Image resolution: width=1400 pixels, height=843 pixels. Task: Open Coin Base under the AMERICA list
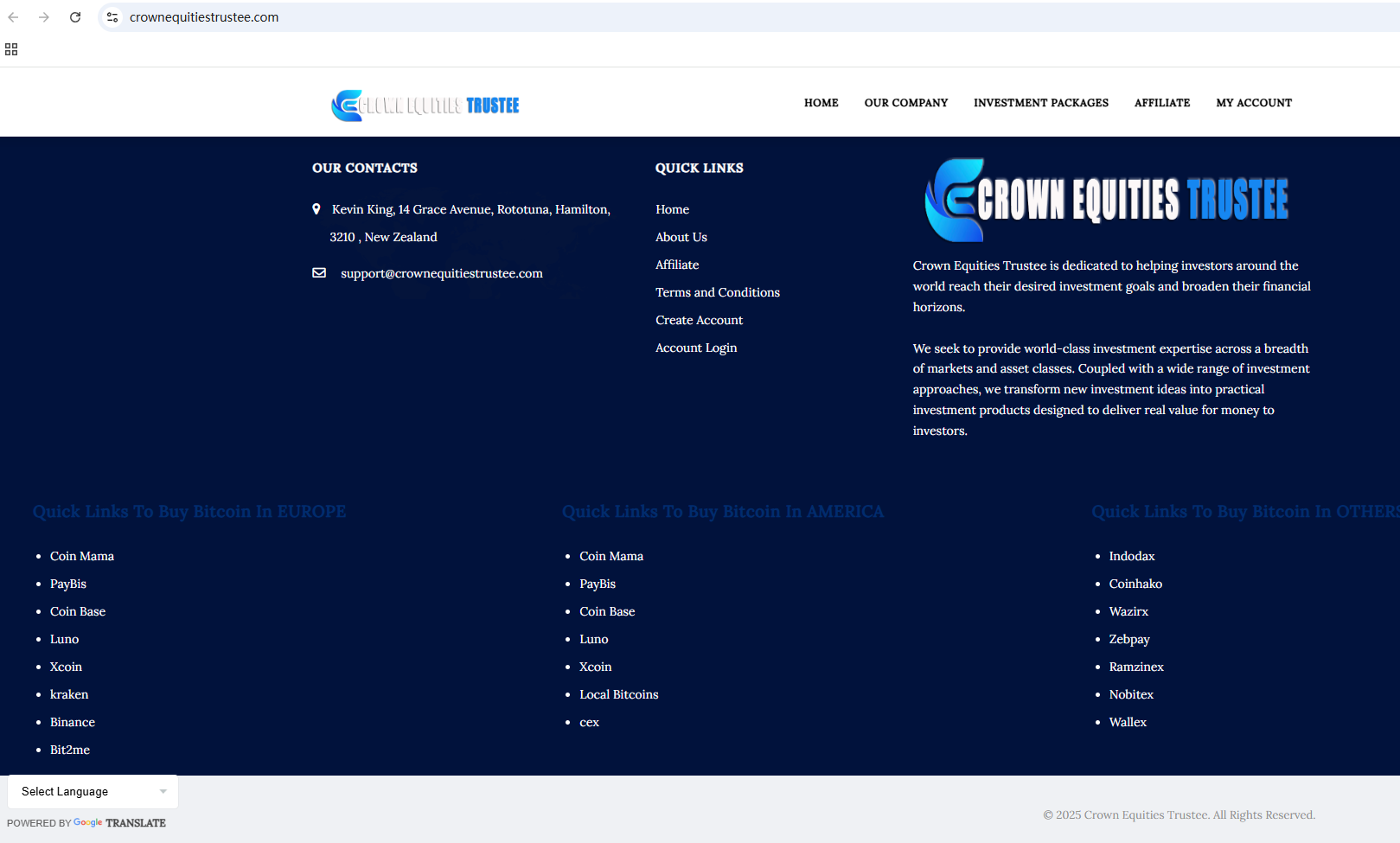coord(607,611)
